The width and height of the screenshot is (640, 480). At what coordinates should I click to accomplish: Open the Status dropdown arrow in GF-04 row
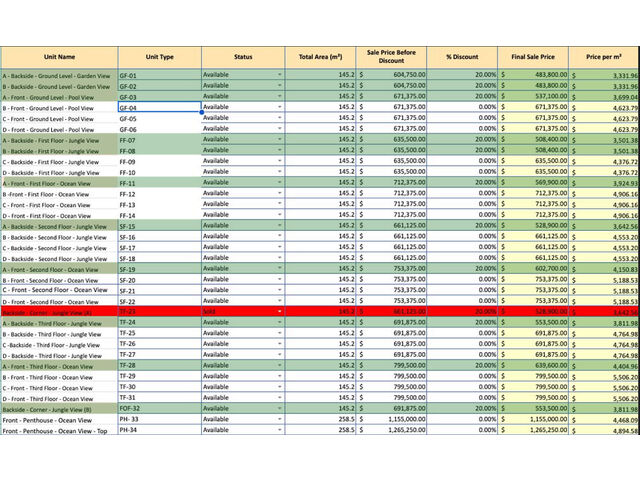(280, 107)
